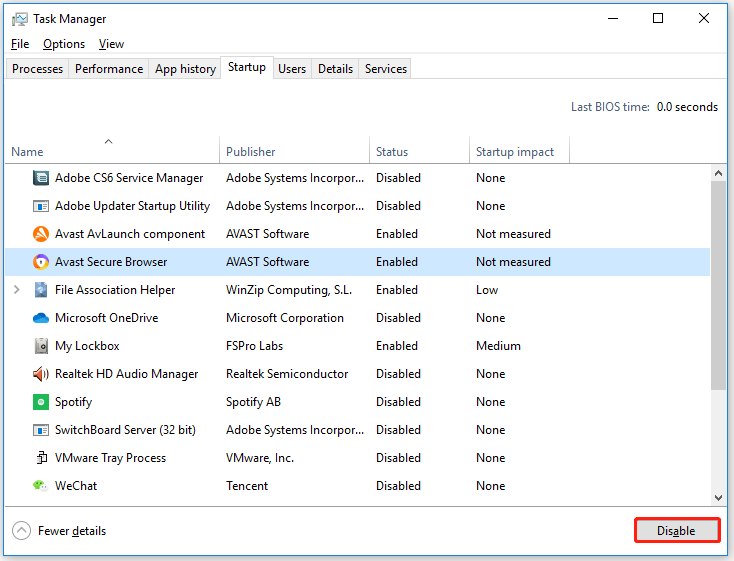Viewport: 734px width, 561px height.
Task: Click the Task Manager title bar icon
Action: tap(20, 19)
